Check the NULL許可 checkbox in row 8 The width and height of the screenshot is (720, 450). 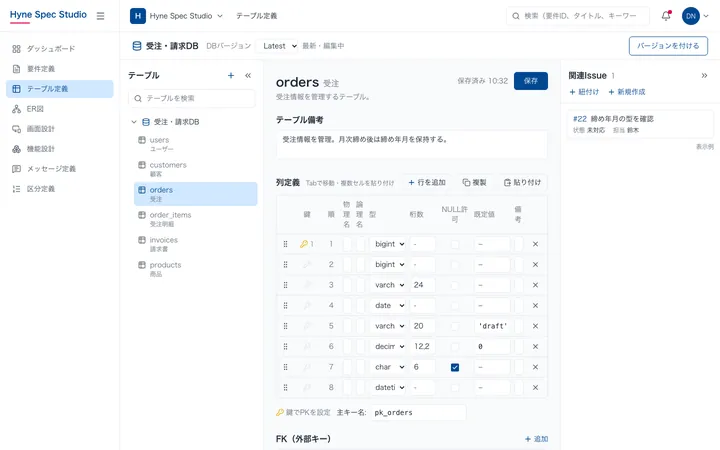coord(455,388)
